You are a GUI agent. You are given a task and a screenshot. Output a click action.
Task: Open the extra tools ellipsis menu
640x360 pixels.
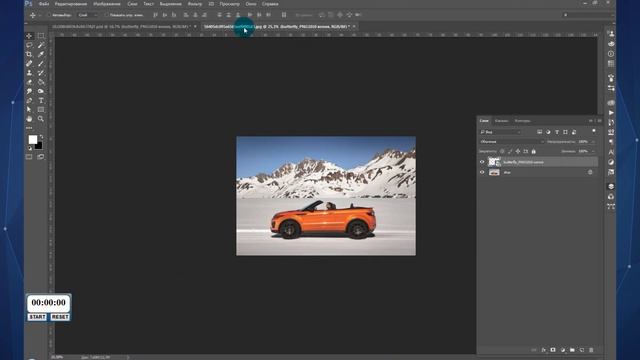(29, 128)
